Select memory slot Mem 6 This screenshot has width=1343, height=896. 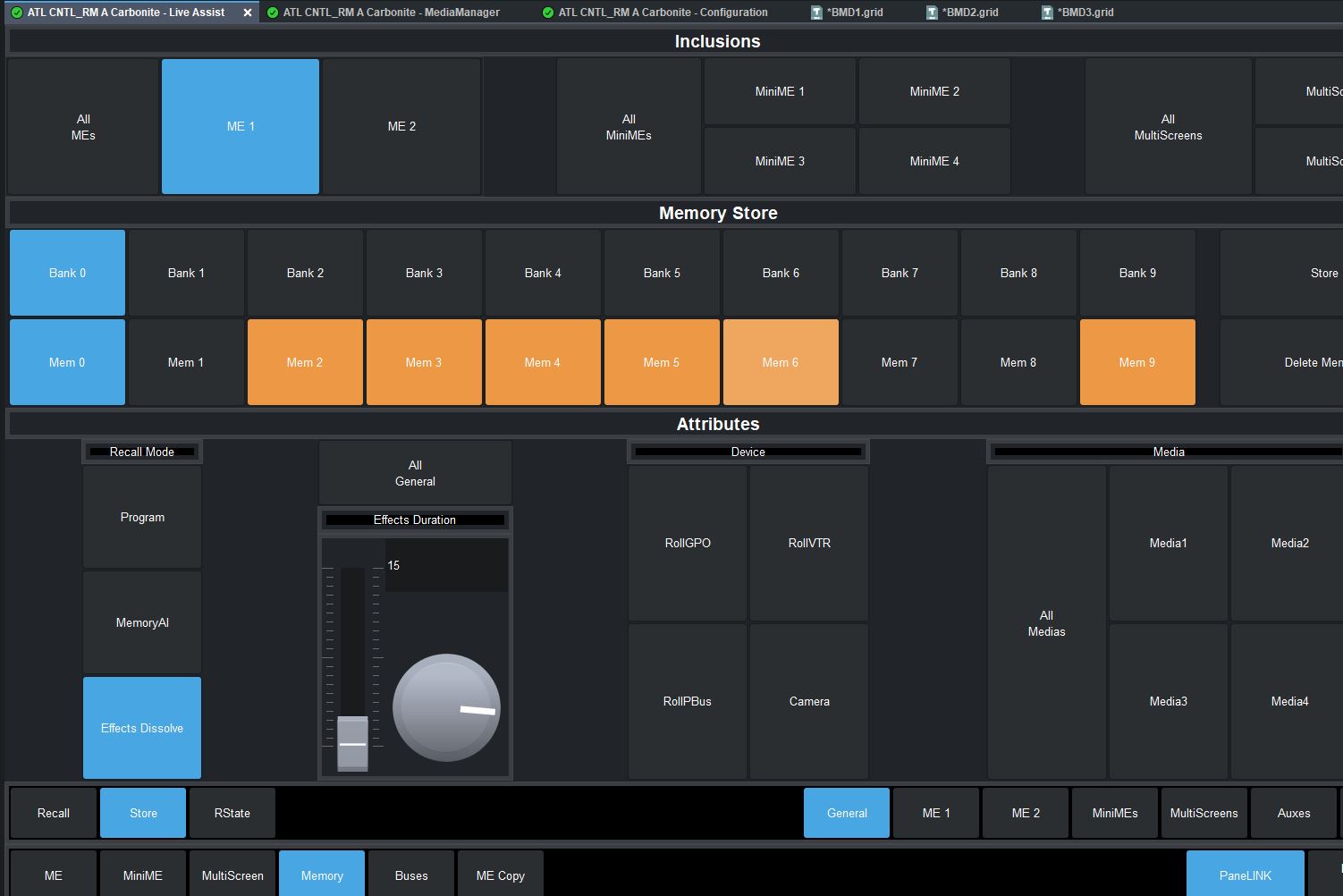[781, 362]
